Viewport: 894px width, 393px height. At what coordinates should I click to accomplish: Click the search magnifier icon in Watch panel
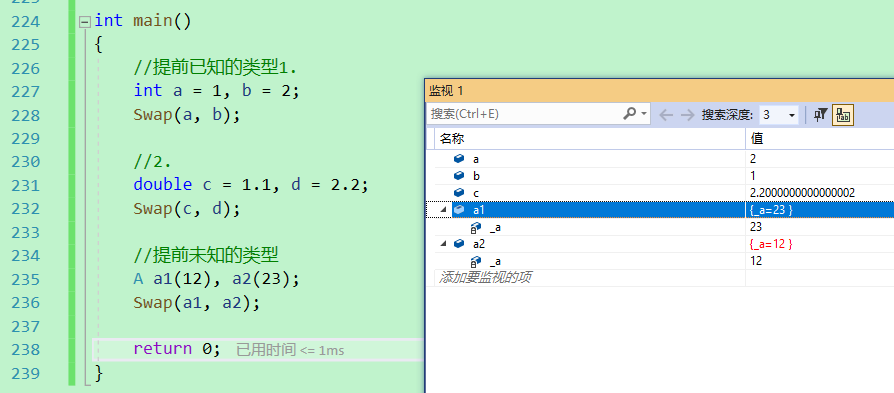(x=629, y=114)
